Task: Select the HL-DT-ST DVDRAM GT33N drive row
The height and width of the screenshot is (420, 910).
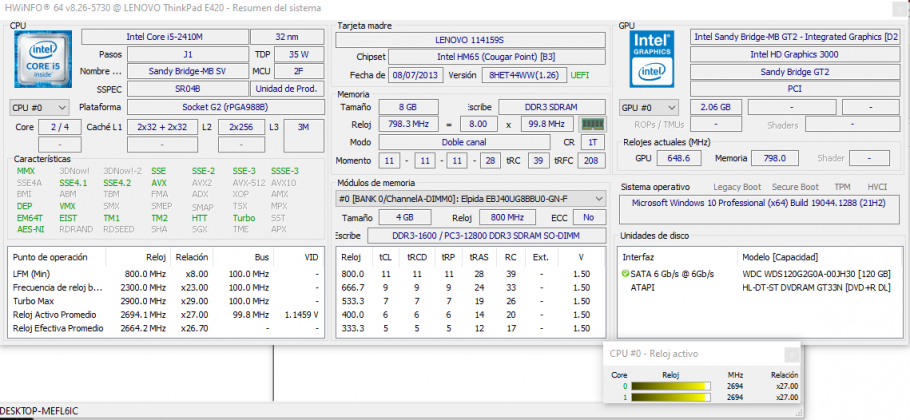Action: 760,287
